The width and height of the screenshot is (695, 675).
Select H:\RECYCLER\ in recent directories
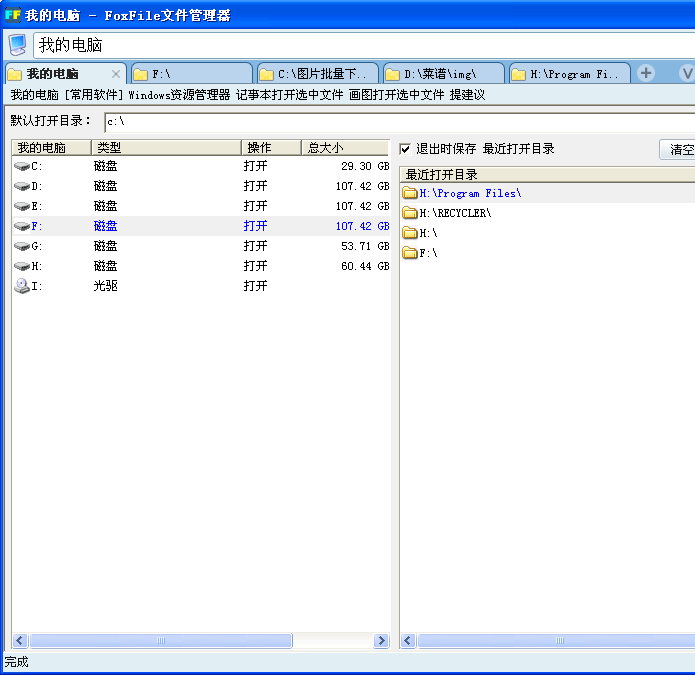pos(455,213)
